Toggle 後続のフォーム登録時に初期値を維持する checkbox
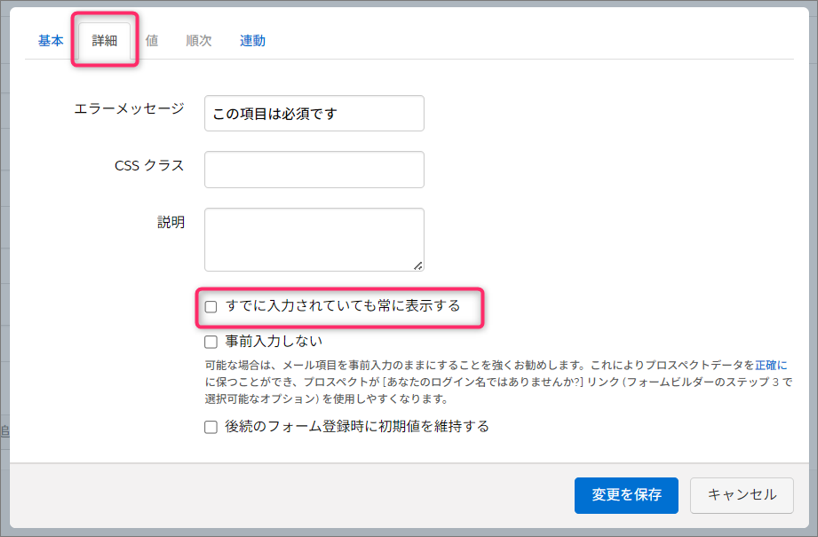Image resolution: width=818 pixels, height=537 pixels. [211, 427]
